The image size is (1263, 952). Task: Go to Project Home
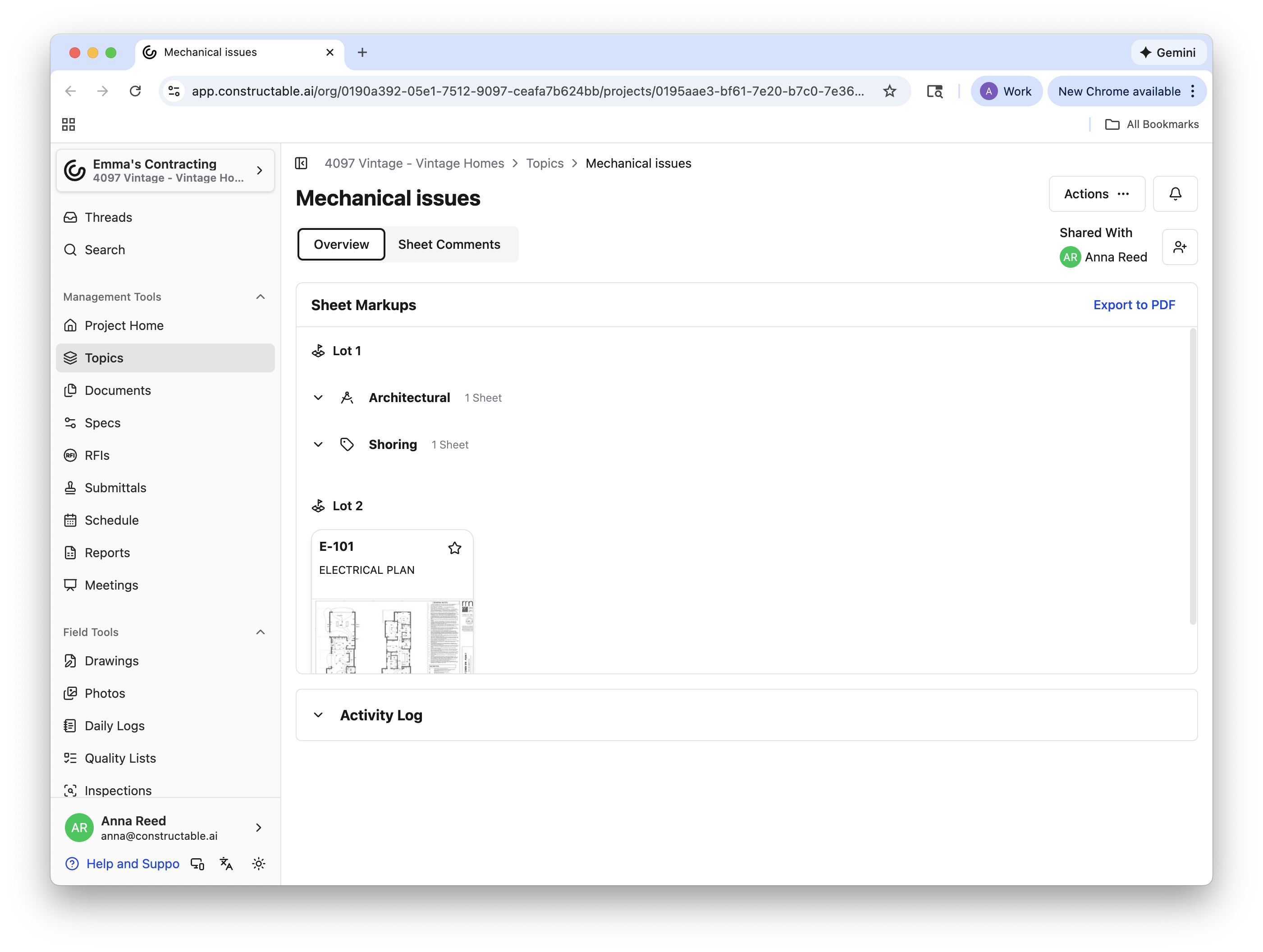click(x=165, y=325)
